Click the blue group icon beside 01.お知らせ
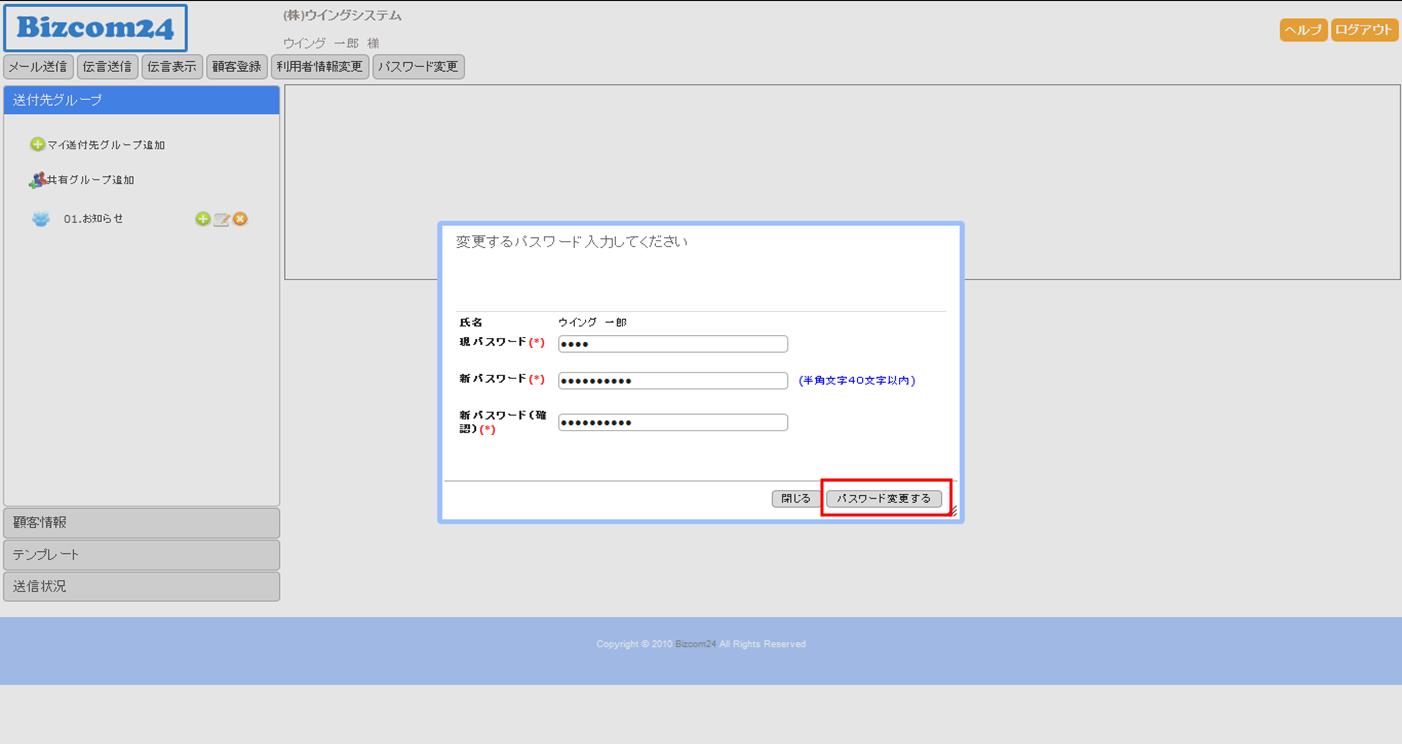The height and width of the screenshot is (744, 1402). (x=40, y=219)
